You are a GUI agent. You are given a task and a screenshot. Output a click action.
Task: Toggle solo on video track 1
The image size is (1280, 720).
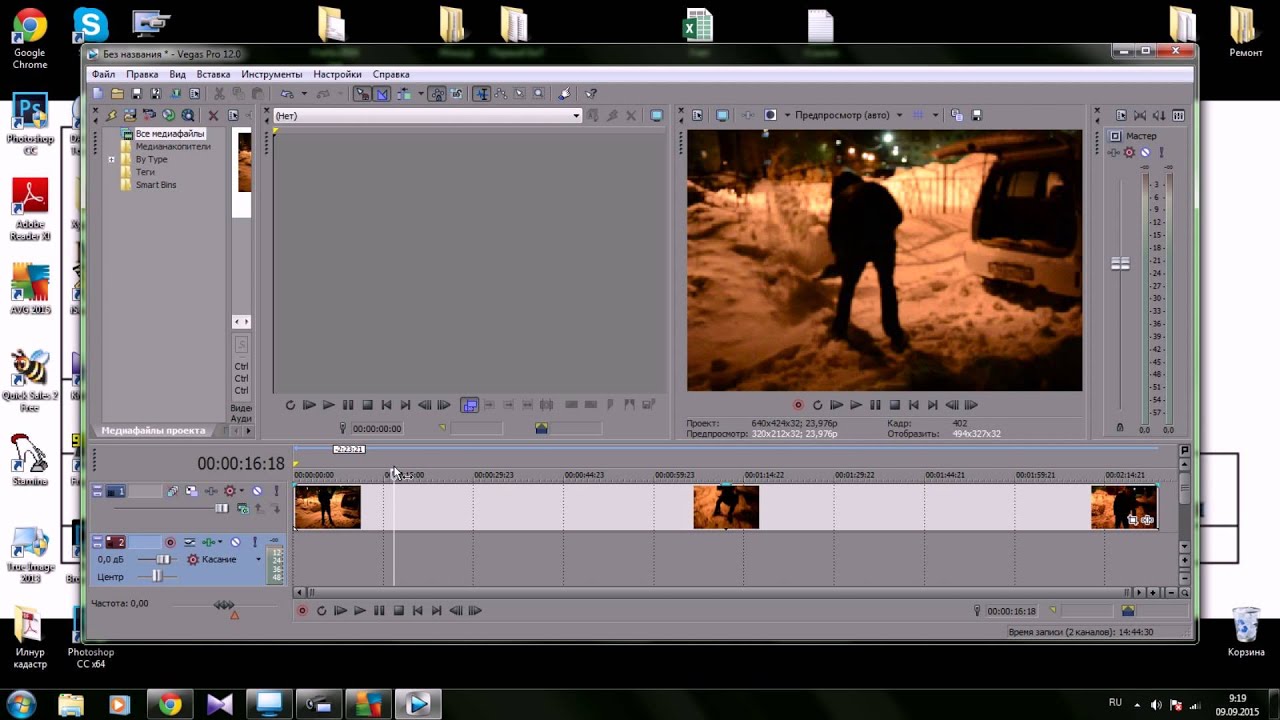pyautogui.click(x=276, y=491)
